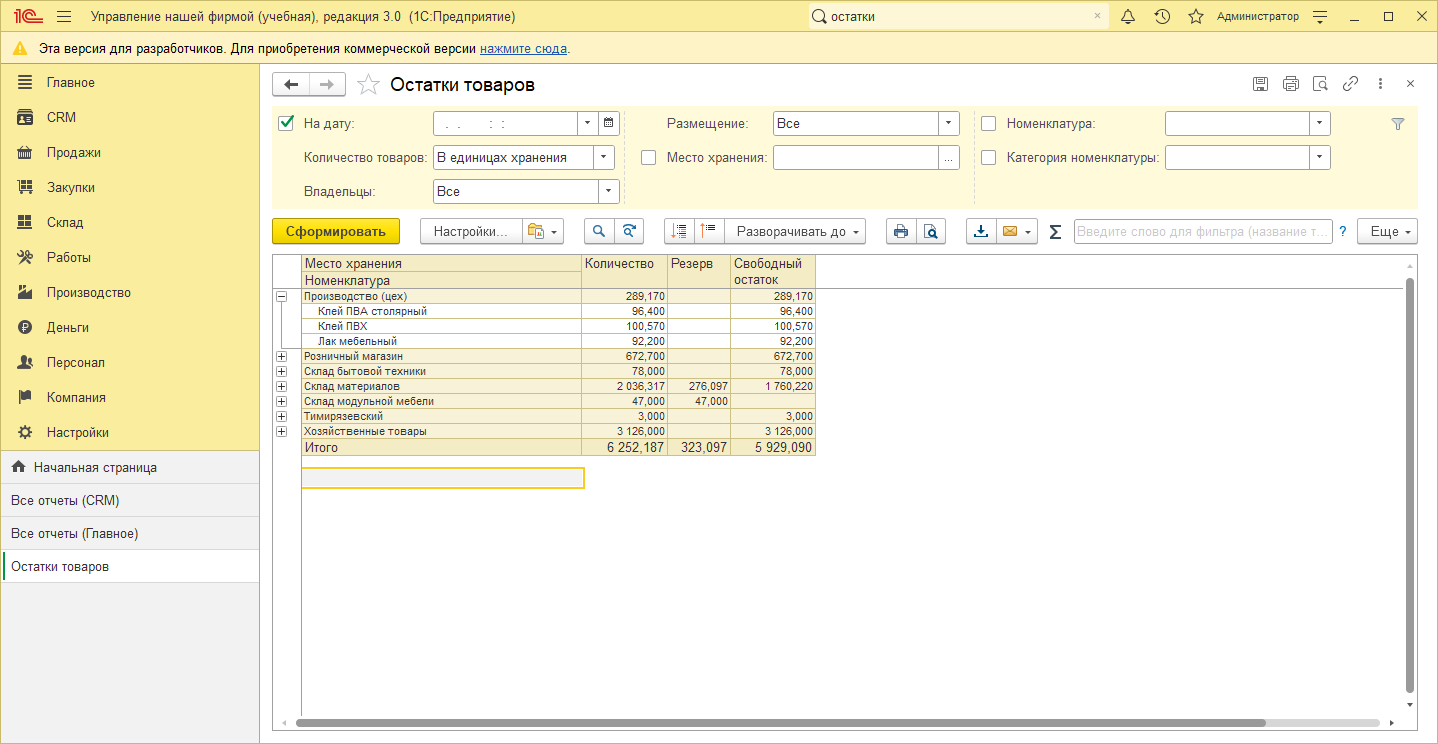Open toolbar print preview icon
Screen dimensions: 1438x744
pyautogui.click(x=930, y=231)
